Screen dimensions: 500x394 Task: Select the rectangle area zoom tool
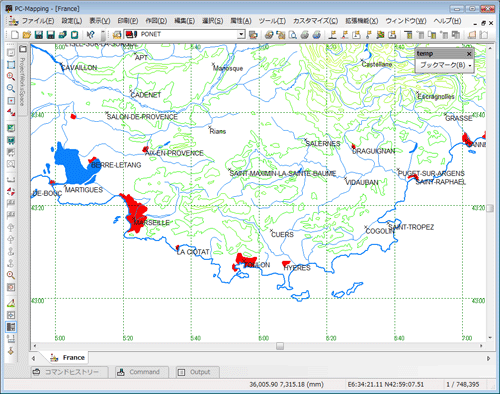(11, 65)
